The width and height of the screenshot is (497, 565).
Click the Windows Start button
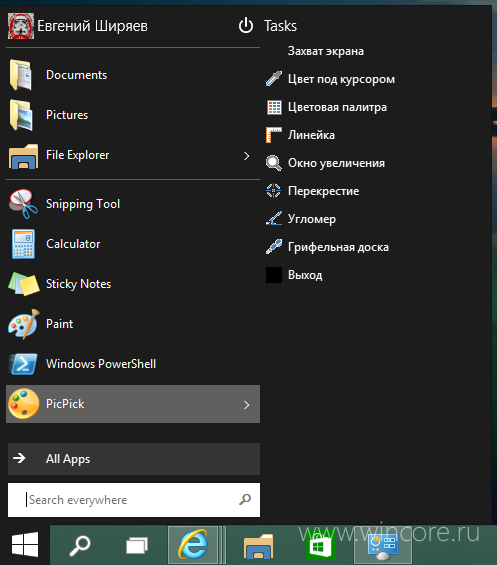pos(25,544)
